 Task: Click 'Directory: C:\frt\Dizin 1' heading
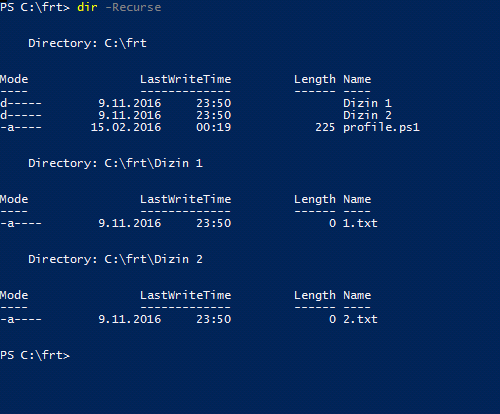coord(115,163)
